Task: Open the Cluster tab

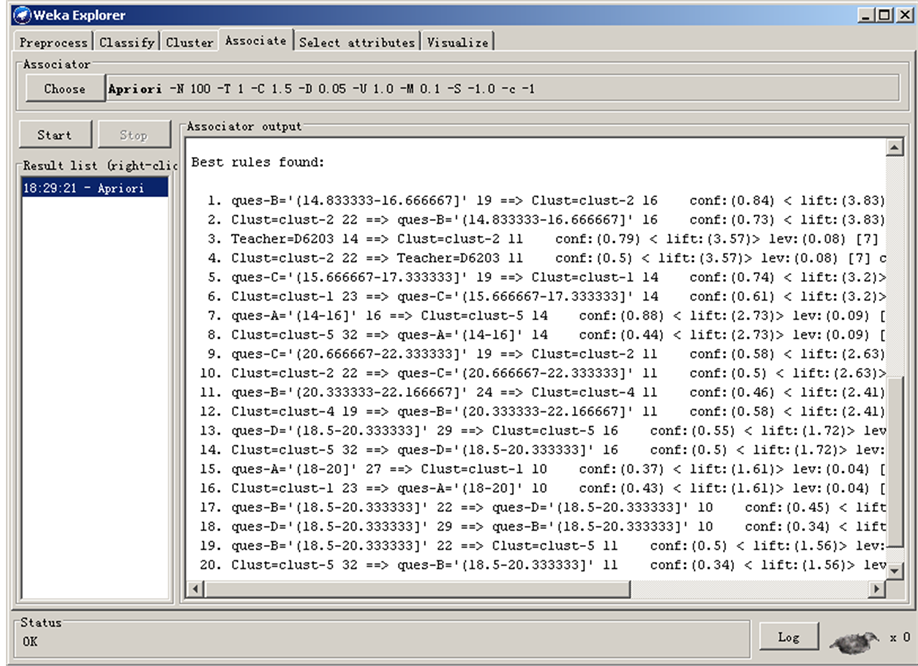Action: (190, 42)
